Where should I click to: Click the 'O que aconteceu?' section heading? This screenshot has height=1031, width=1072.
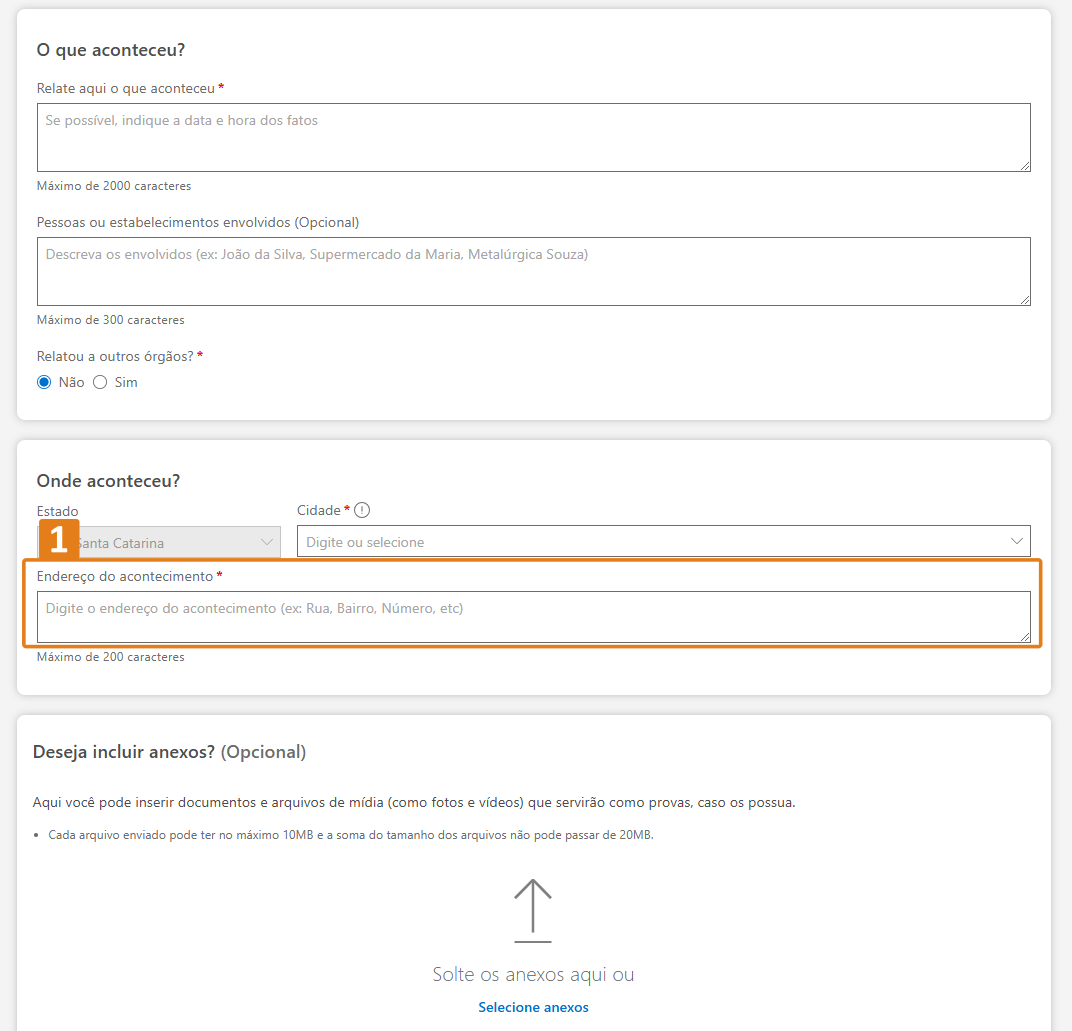tap(111, 50)
